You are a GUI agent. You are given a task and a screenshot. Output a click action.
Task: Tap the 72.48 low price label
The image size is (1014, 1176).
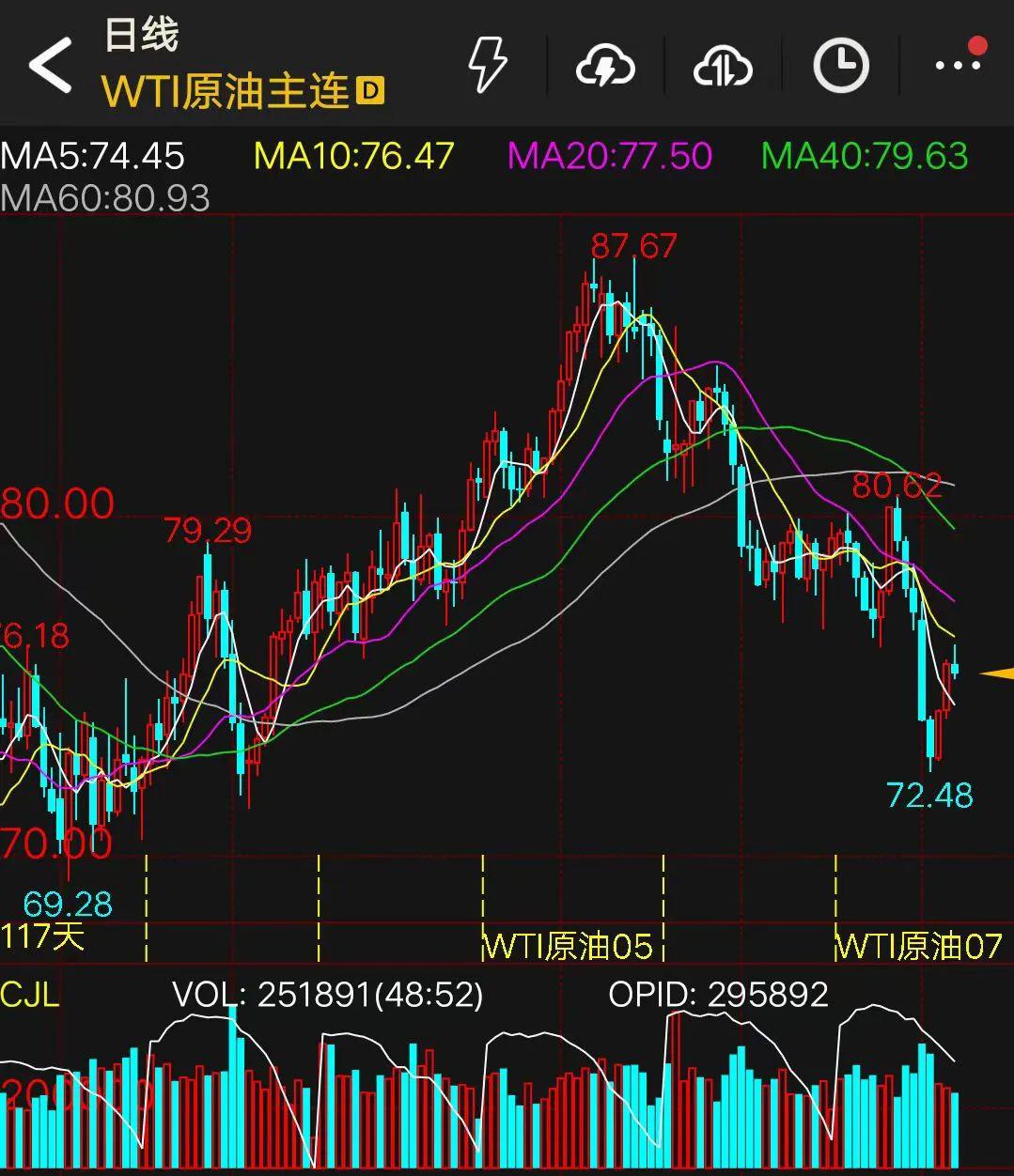click(929, 796)
